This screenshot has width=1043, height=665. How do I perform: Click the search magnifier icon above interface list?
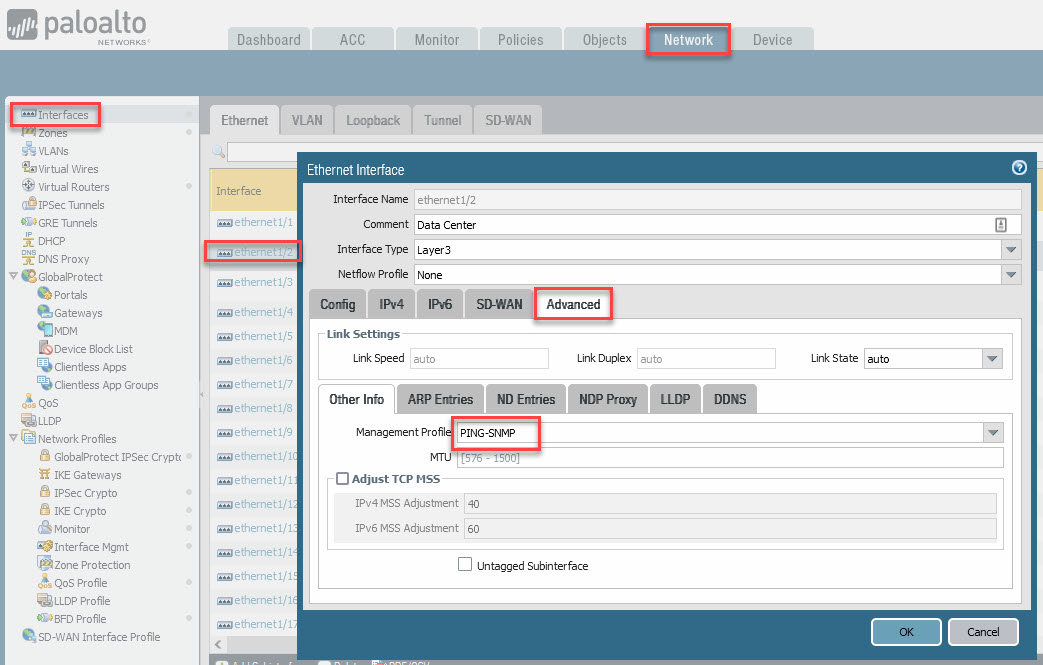[218, 152]
